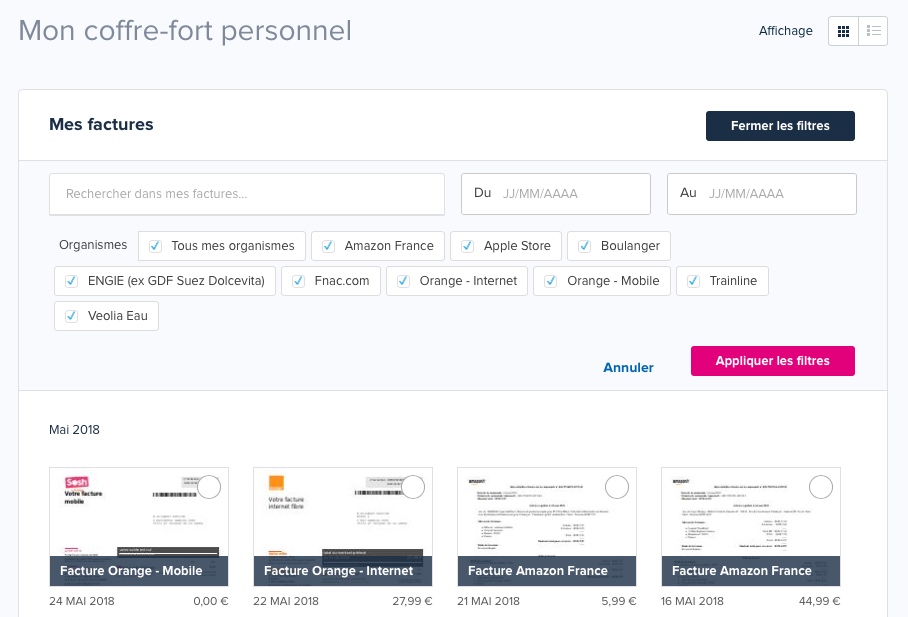This screenshot has height=617, width=908.
Task: Click Fermer les filtres button
Action: click(780, 126)
